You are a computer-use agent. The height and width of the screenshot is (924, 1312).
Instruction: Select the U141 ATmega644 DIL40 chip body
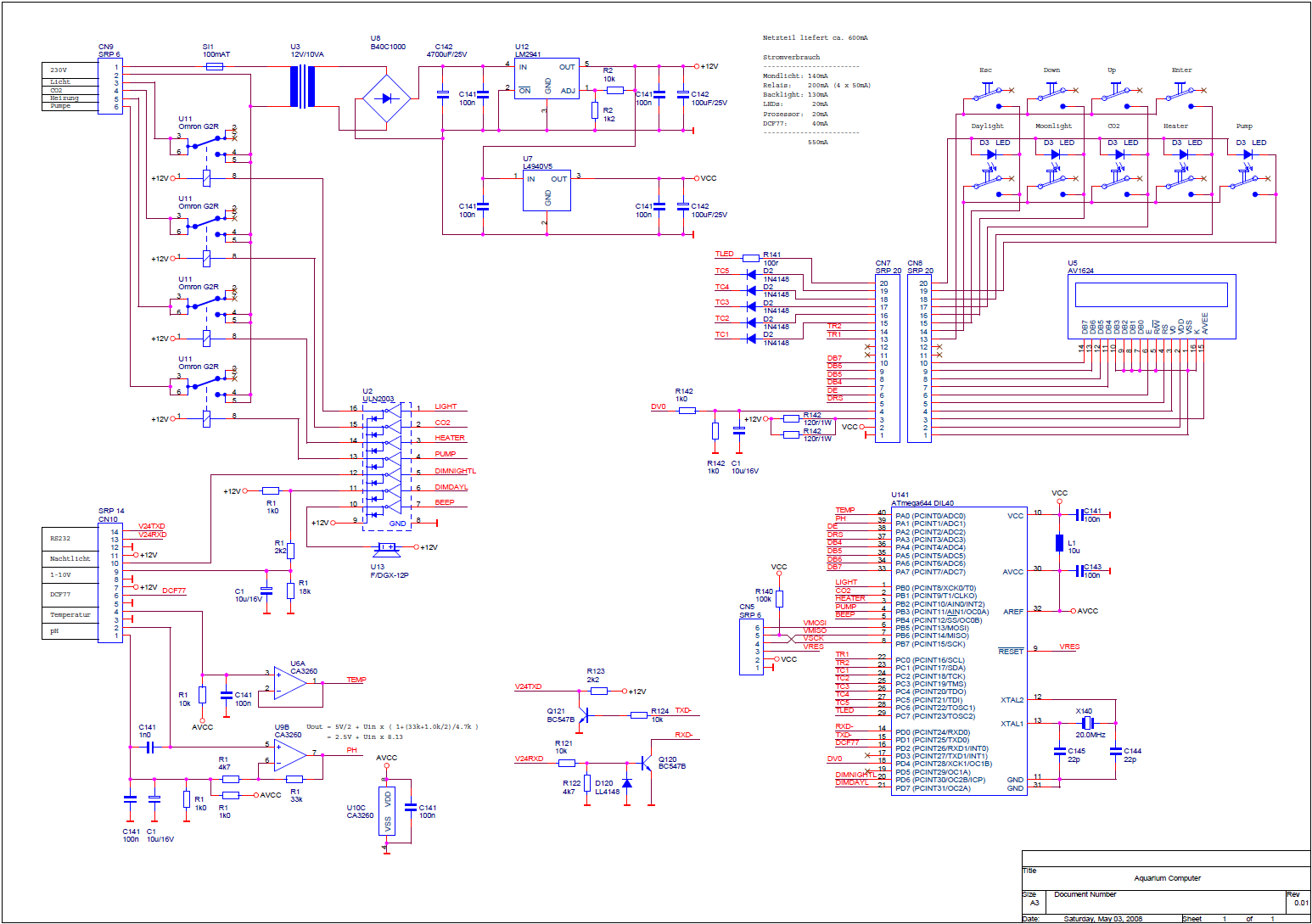tap(959, 652)
